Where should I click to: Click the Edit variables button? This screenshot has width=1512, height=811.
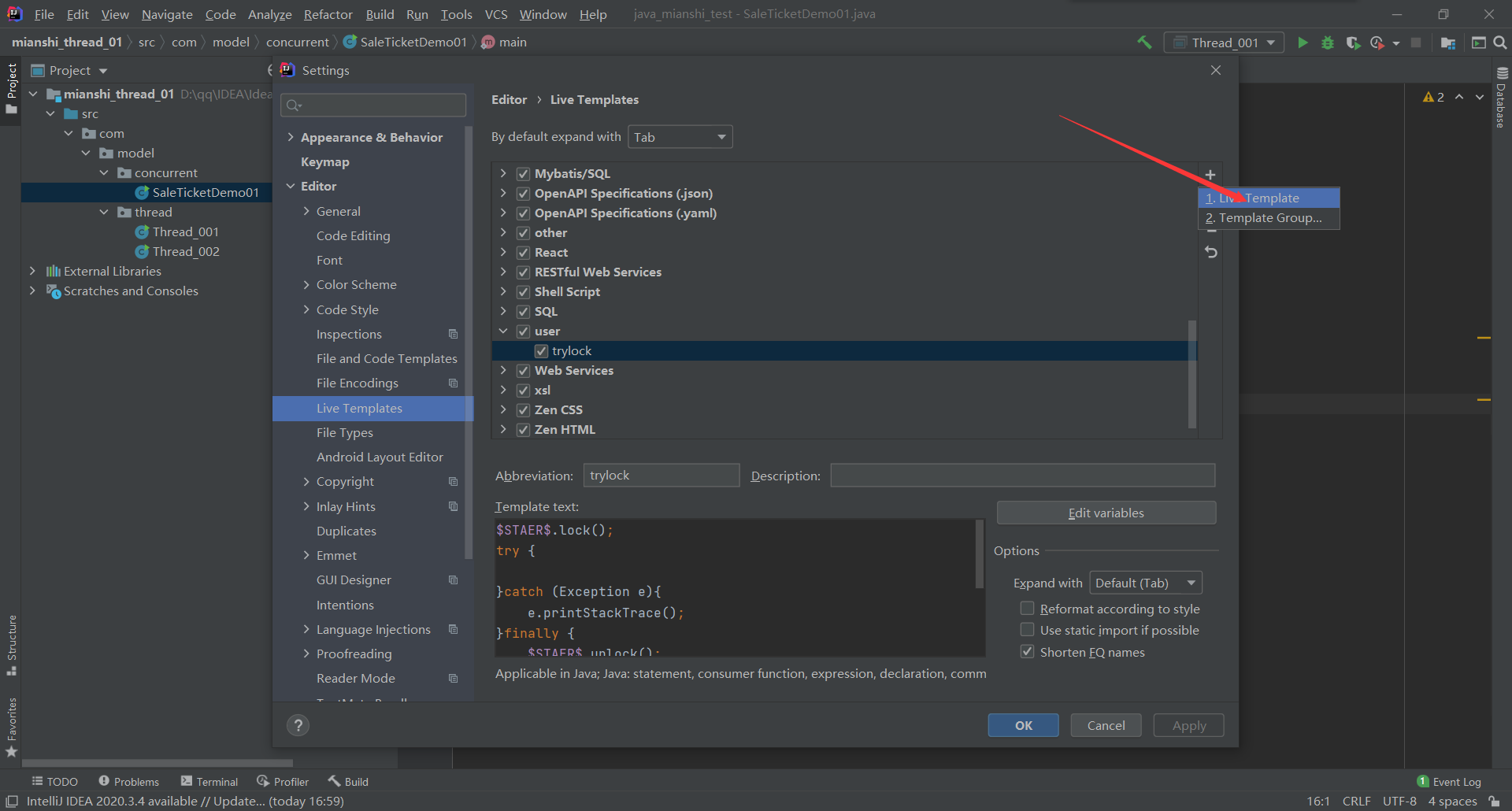pos(1106,513)
